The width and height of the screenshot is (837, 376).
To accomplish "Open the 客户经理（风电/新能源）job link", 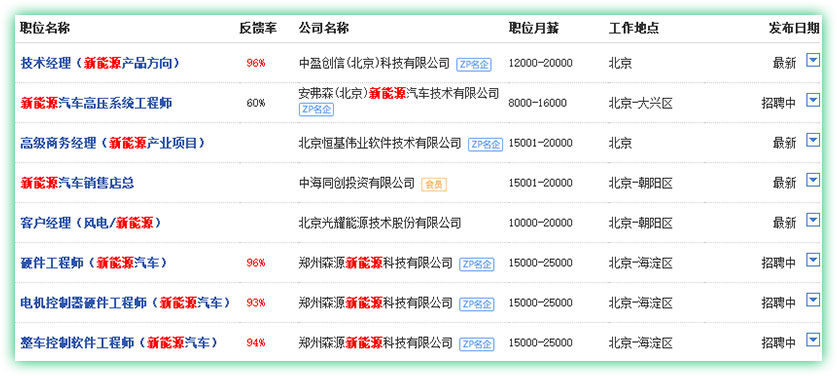I will pos(91,223).
